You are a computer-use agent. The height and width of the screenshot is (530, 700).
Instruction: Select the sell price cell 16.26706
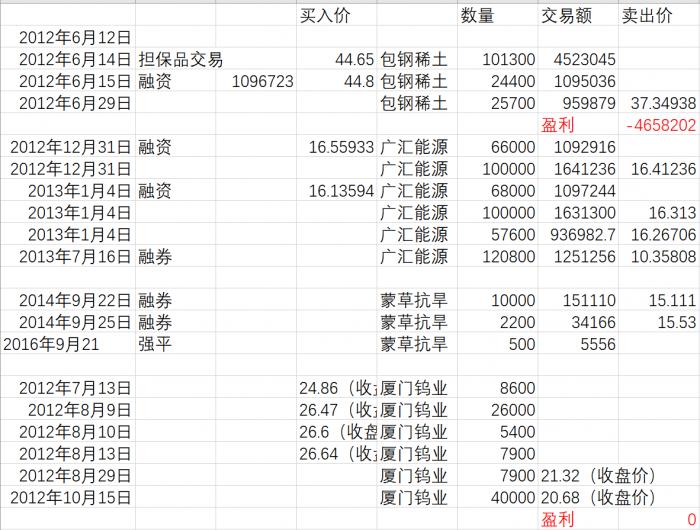659,234
